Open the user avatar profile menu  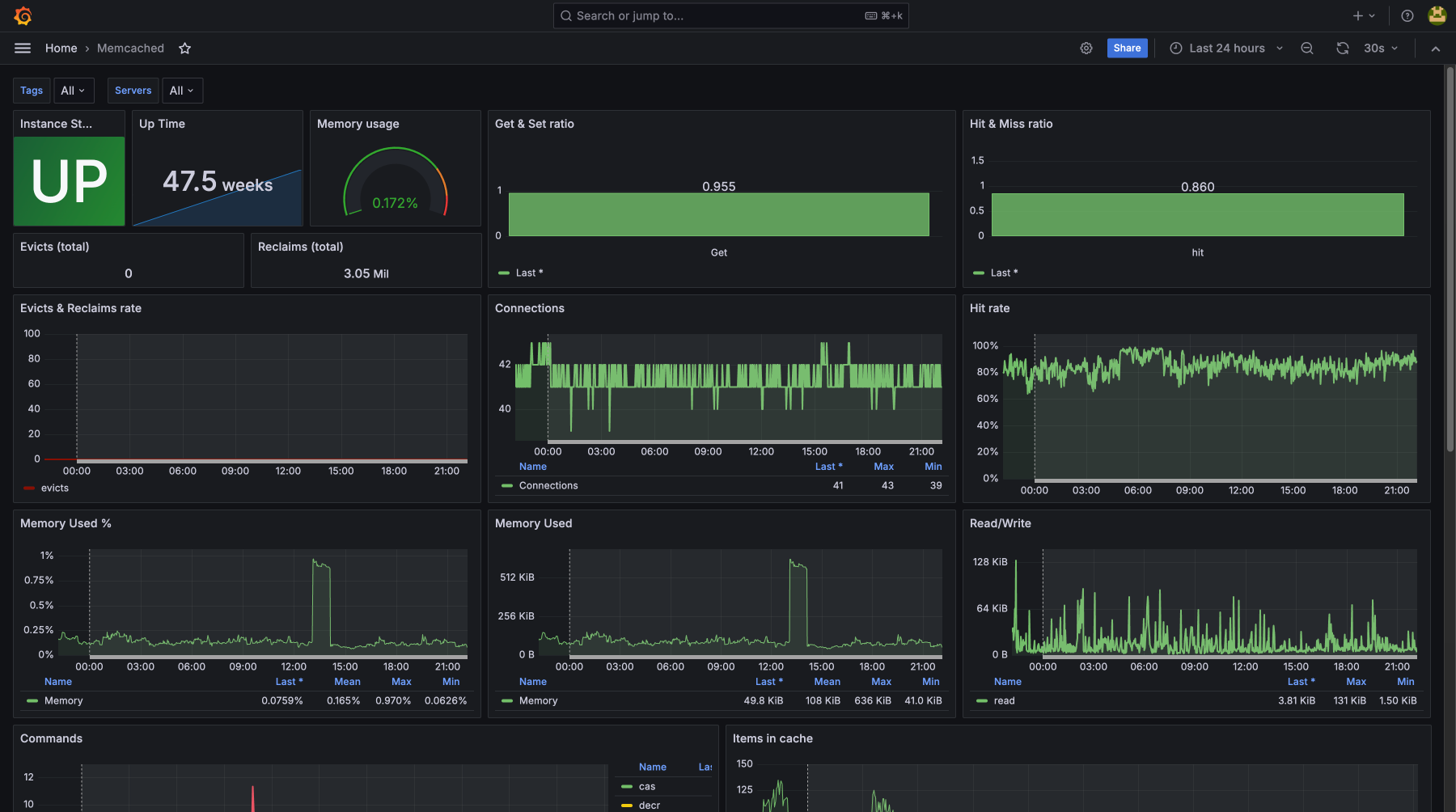click(1437, 16)
